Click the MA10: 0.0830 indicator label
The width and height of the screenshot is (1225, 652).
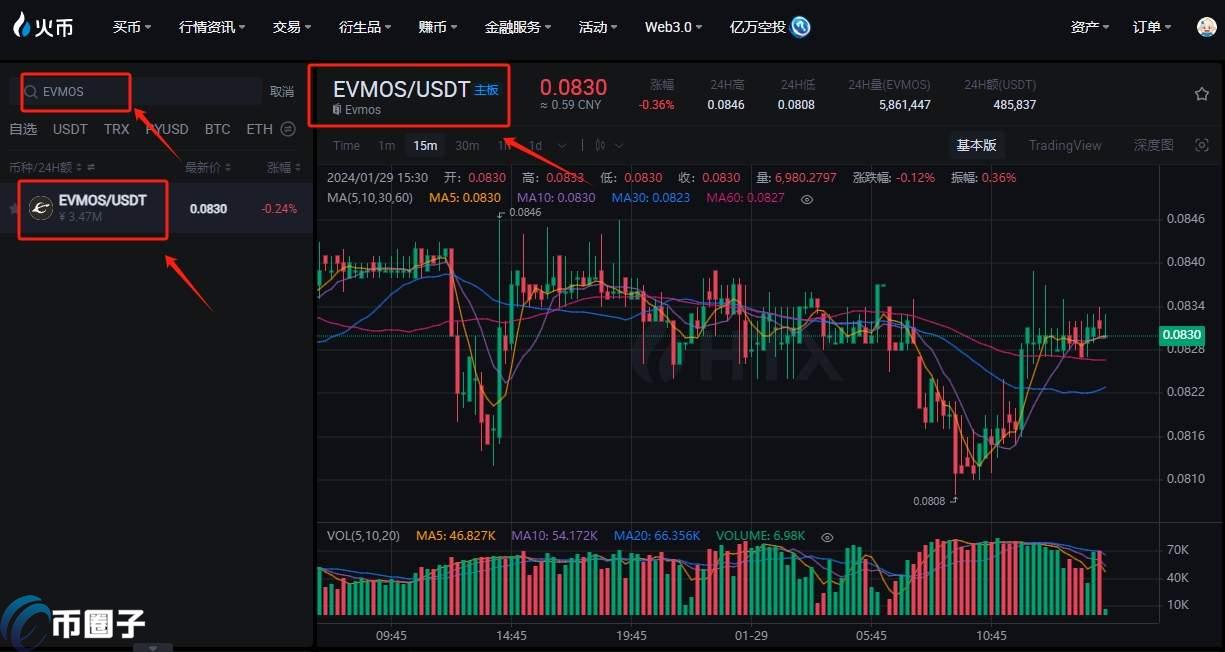[557, 198]
